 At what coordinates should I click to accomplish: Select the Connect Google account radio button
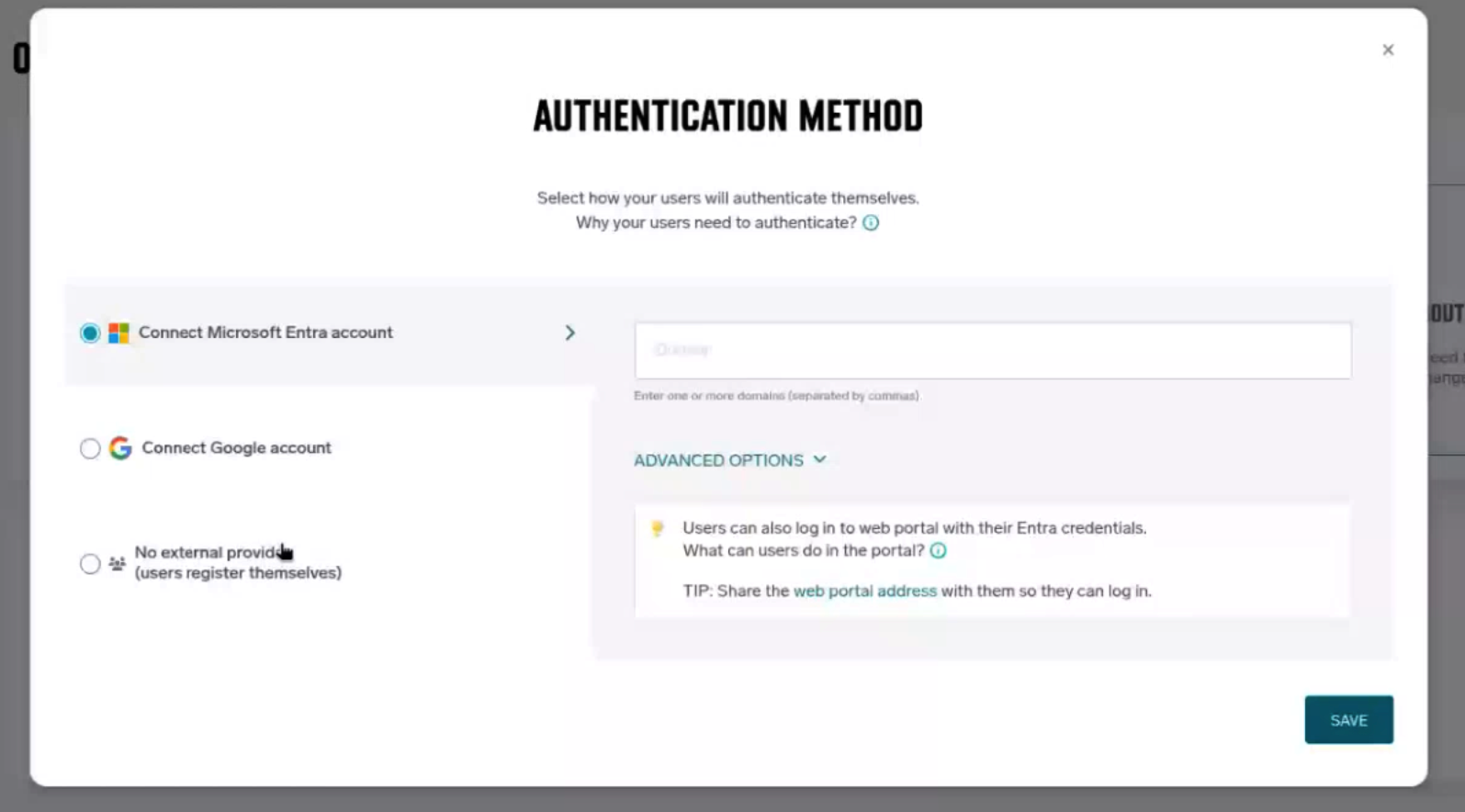coord(90,448)
